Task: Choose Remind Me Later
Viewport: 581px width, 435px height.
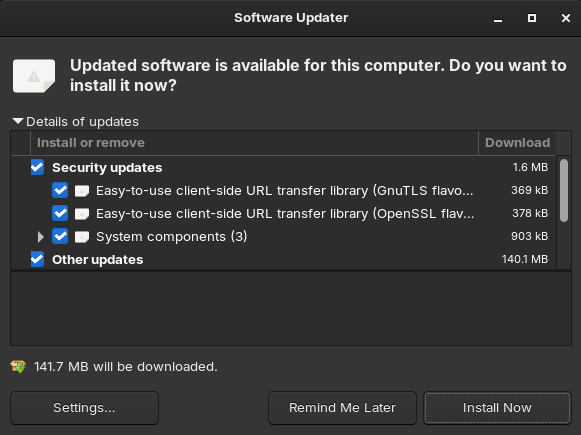Action: (342, 408)
